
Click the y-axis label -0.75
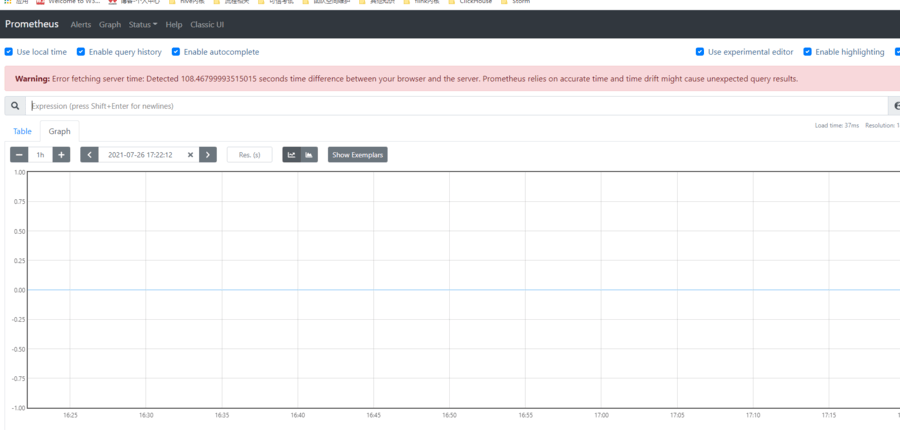pyautogui.click(x=18, y=378)
